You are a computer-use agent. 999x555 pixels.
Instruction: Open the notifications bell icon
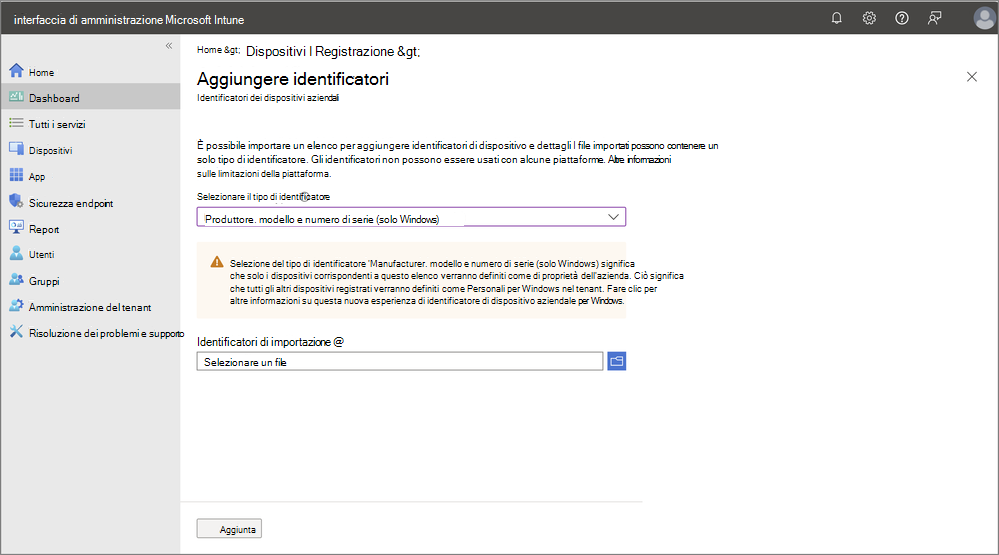(x=837, y=18)
